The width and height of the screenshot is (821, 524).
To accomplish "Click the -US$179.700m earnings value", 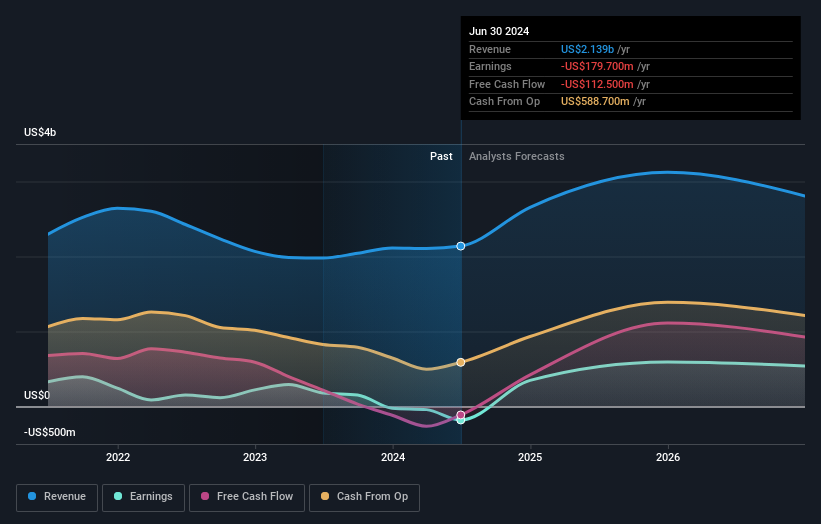I will (597, 66).
